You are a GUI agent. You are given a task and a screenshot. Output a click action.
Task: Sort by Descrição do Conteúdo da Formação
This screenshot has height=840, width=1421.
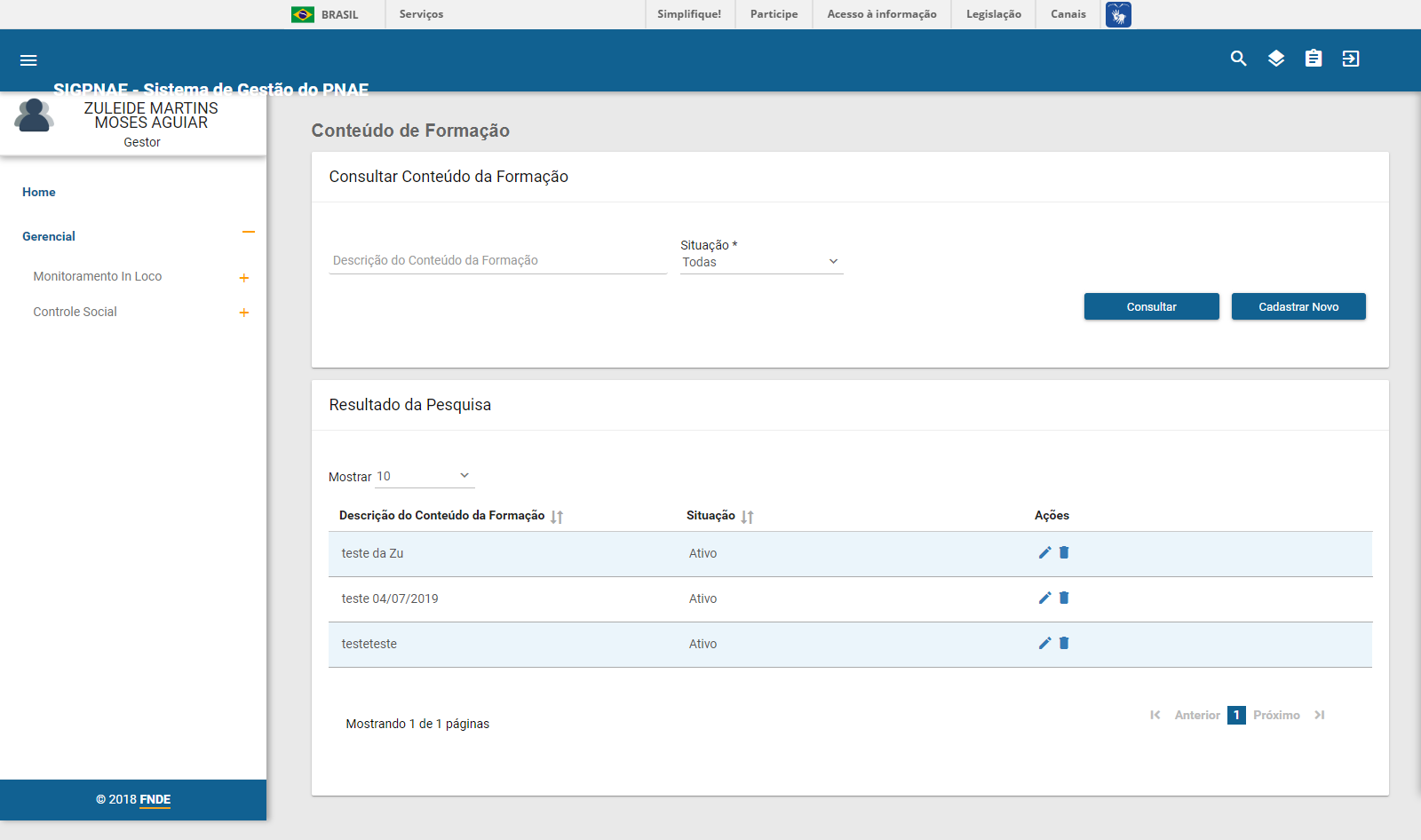point(557,517)
